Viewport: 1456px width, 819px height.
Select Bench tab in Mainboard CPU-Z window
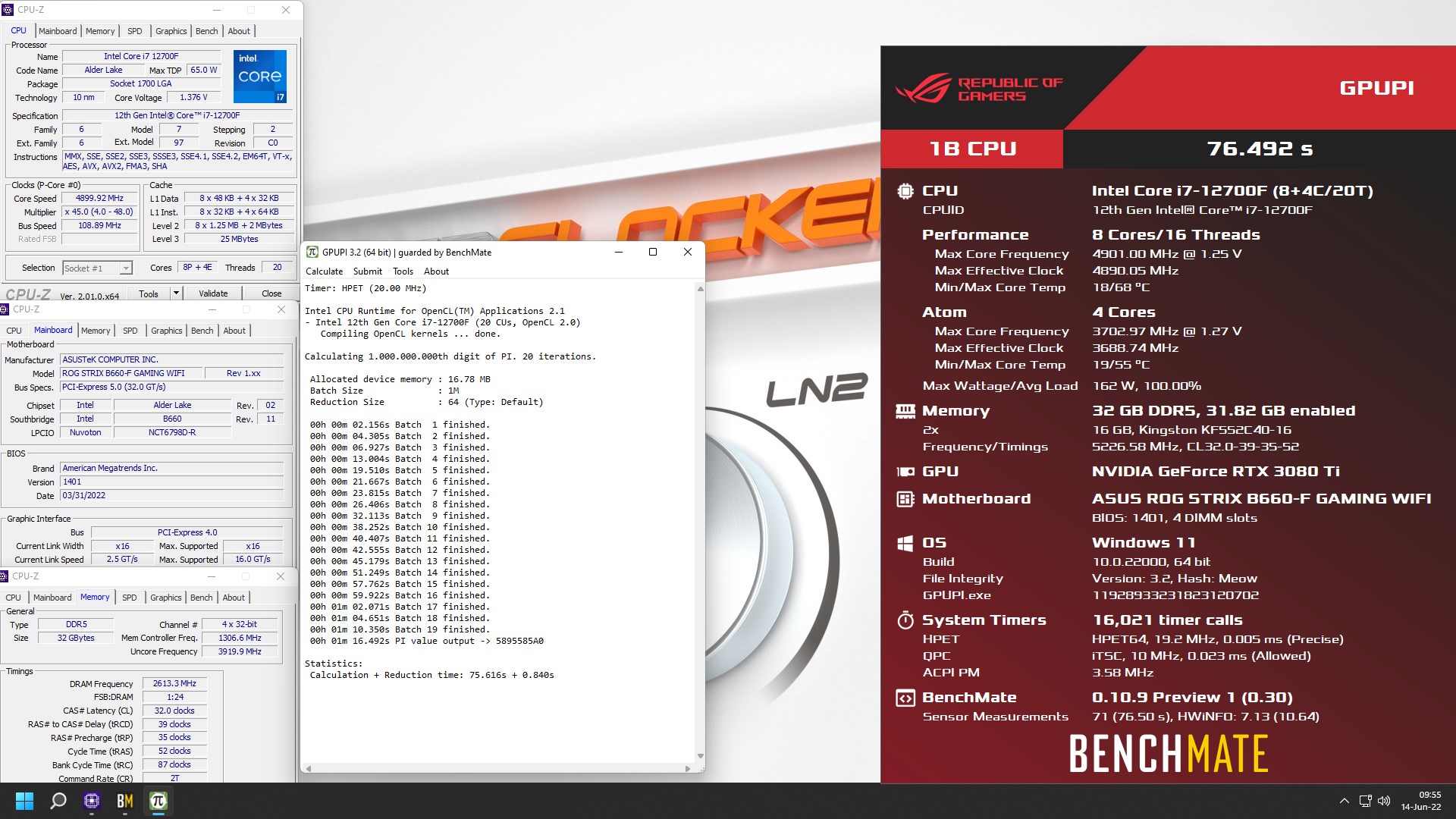coord(202,331)
